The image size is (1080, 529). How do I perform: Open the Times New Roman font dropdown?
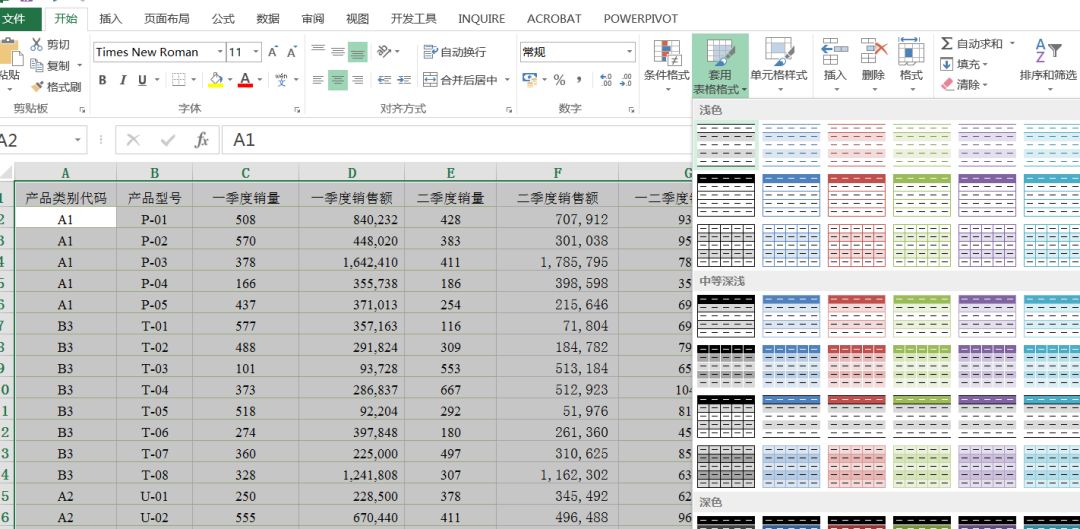220,52
